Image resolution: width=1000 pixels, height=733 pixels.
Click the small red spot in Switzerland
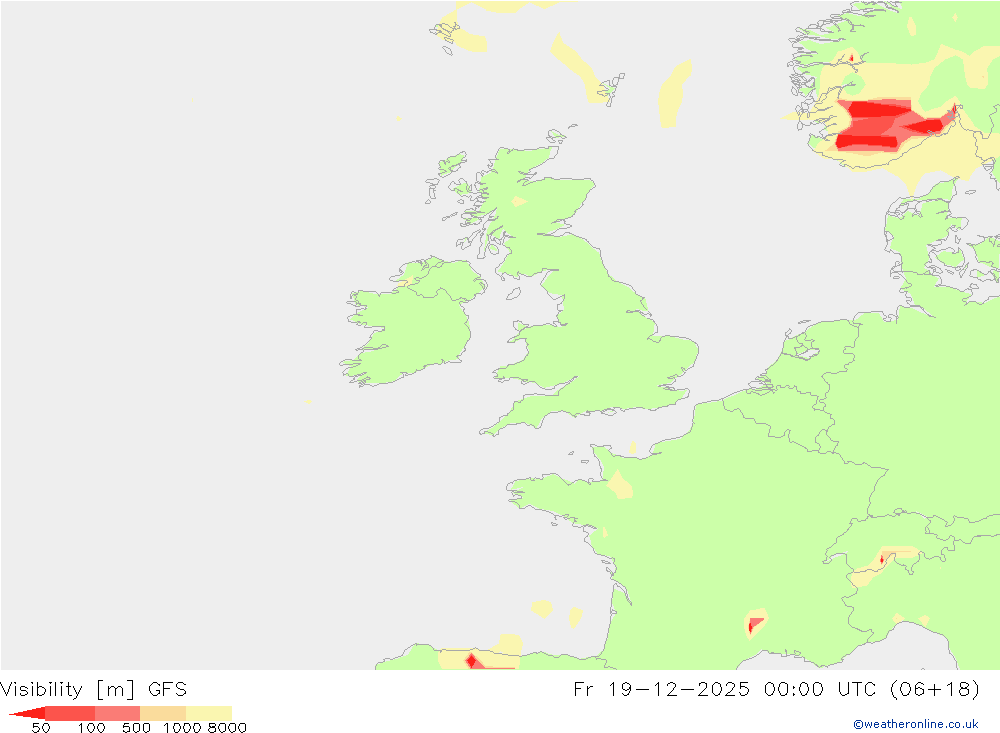point(882,559)
